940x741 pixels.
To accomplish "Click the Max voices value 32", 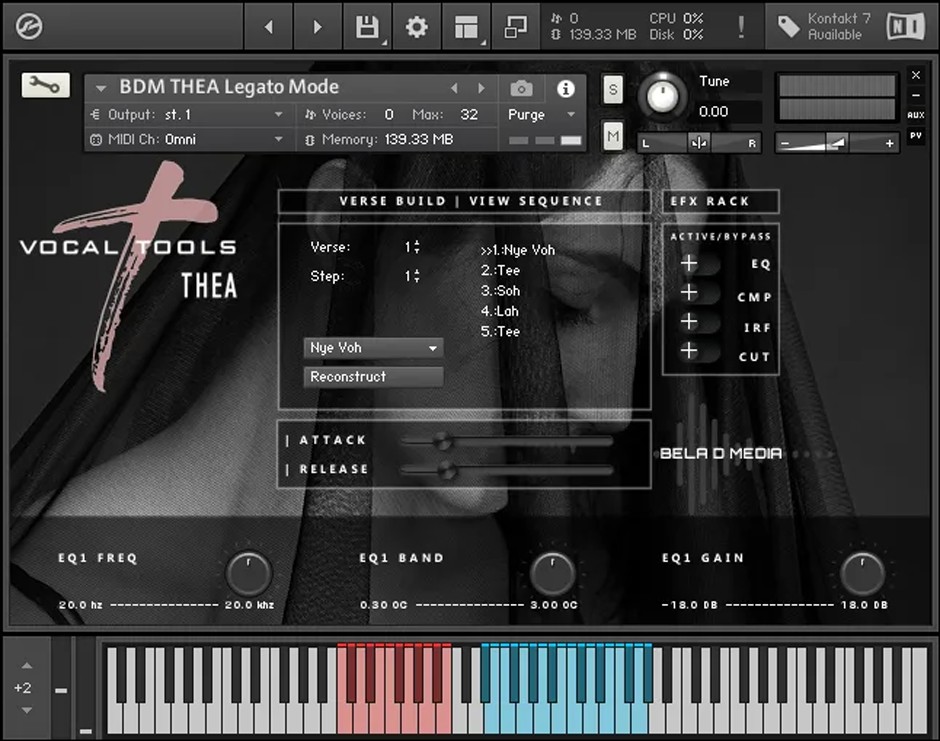I will (x=469, y=115).
